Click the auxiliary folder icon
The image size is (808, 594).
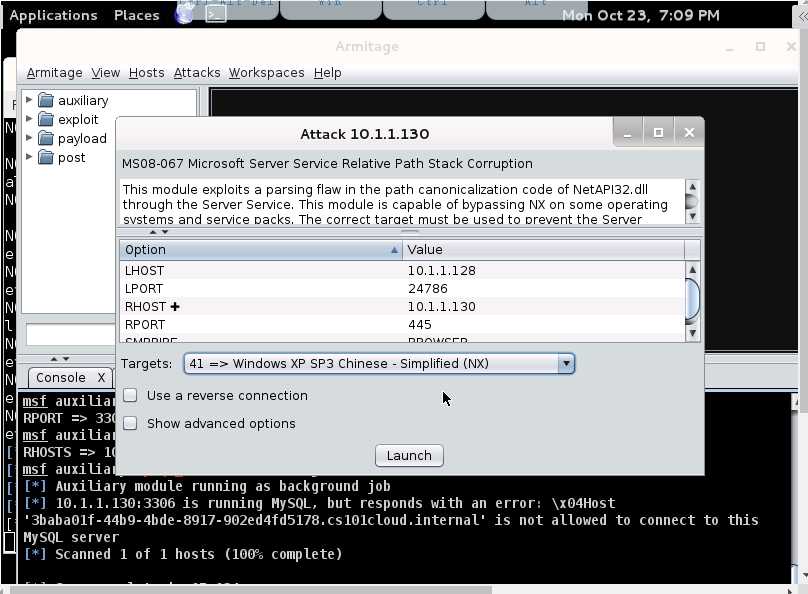click(46, 100)
